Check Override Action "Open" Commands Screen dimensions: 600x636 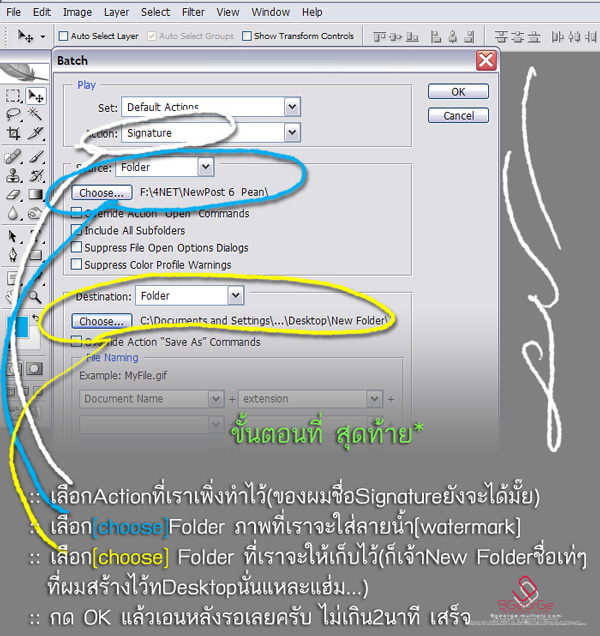[x=76, y=213]
